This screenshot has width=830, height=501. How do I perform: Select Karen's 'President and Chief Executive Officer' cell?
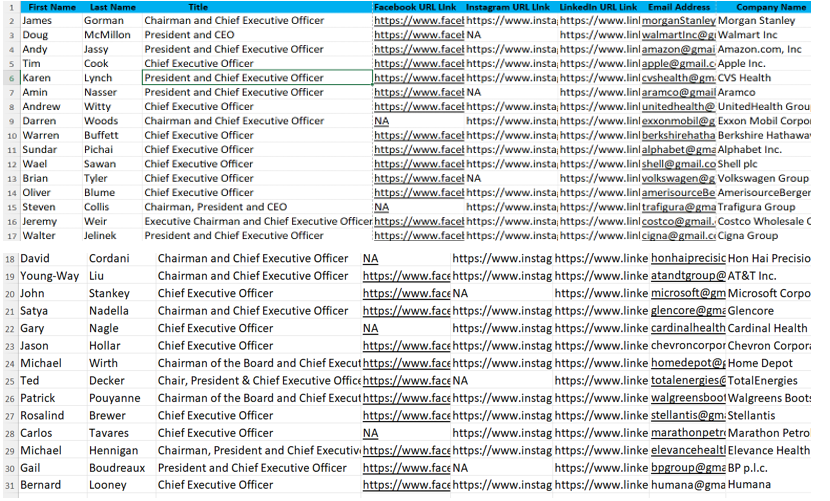[257, 78]
